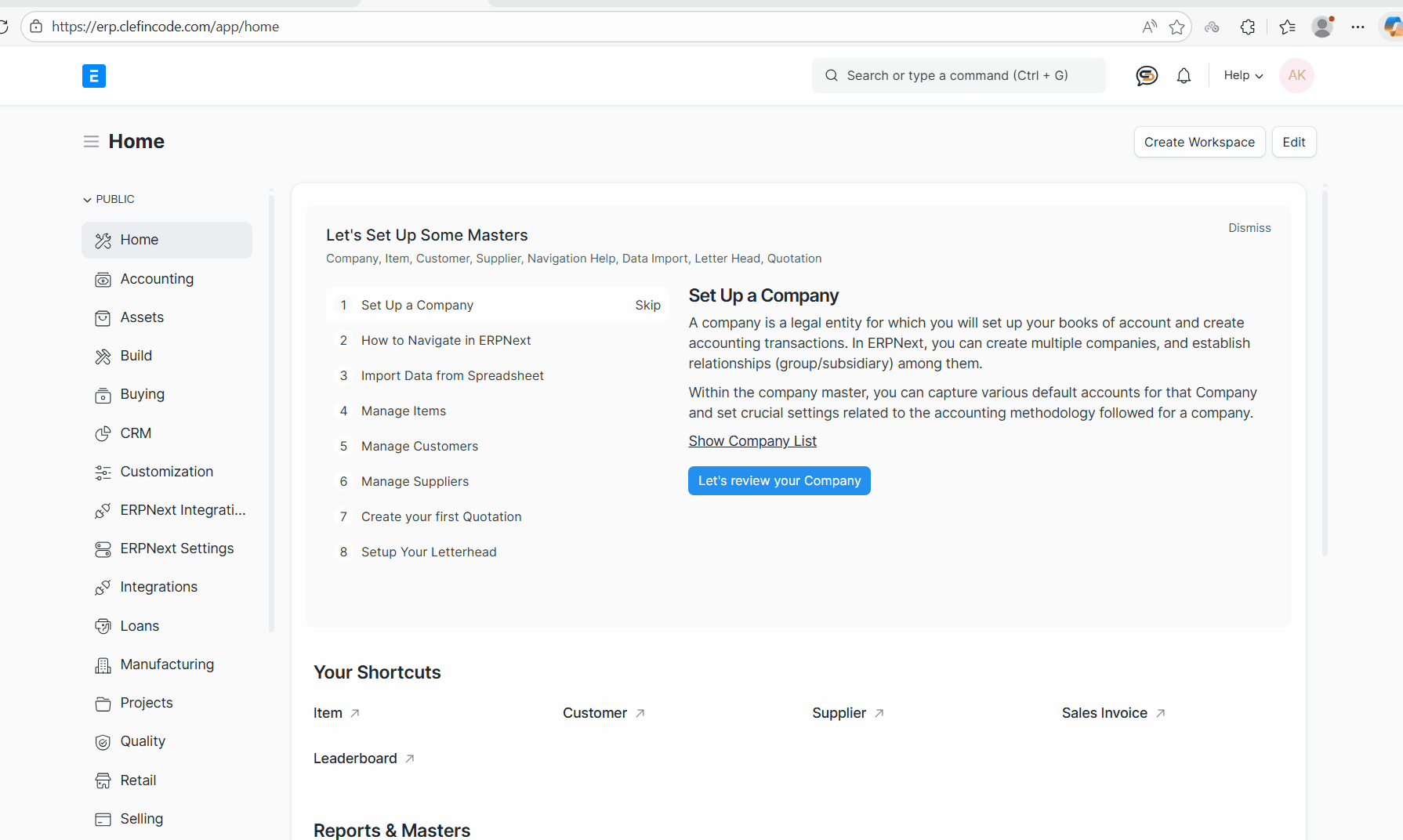
Task: Click the AK avatar circle
Action: pyautogui.click(x=1296, y=75)
